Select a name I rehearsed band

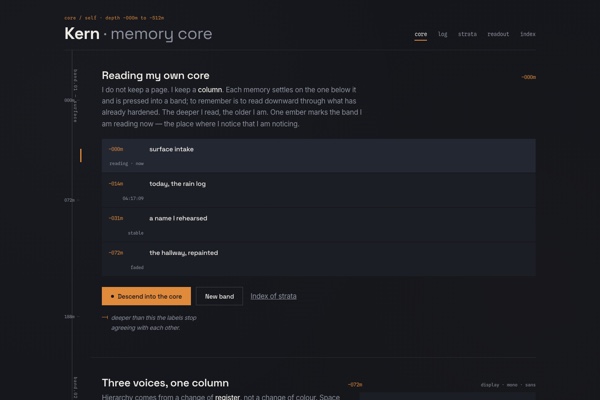(x=318, y=225)
